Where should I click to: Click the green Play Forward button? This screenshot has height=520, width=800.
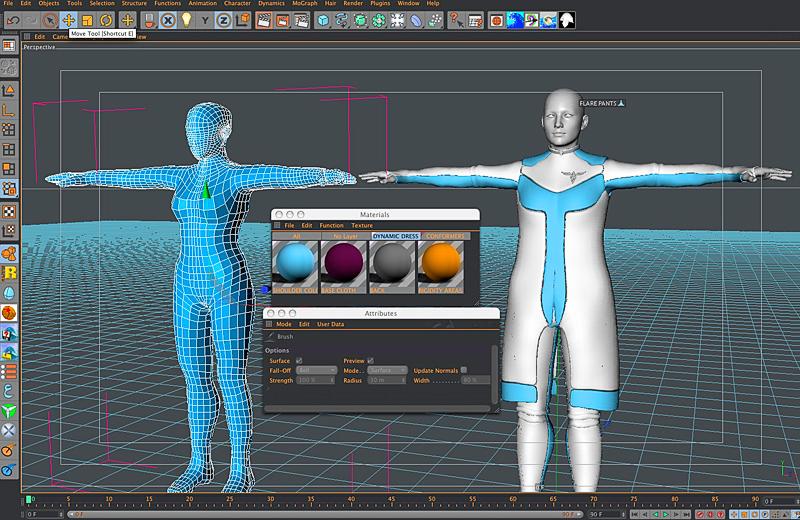(665, 514)
